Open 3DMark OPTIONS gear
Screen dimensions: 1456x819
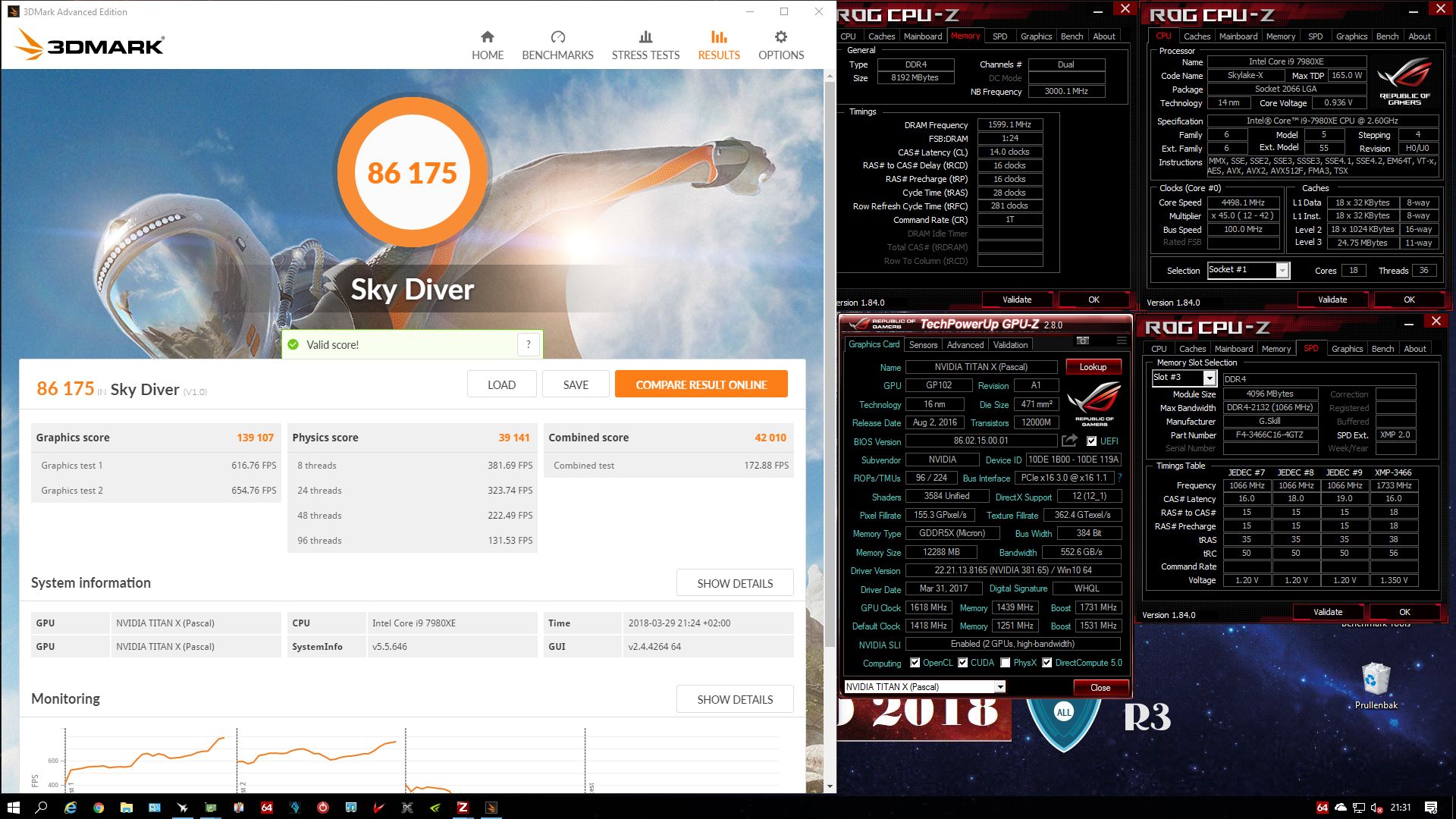[781, 45]
